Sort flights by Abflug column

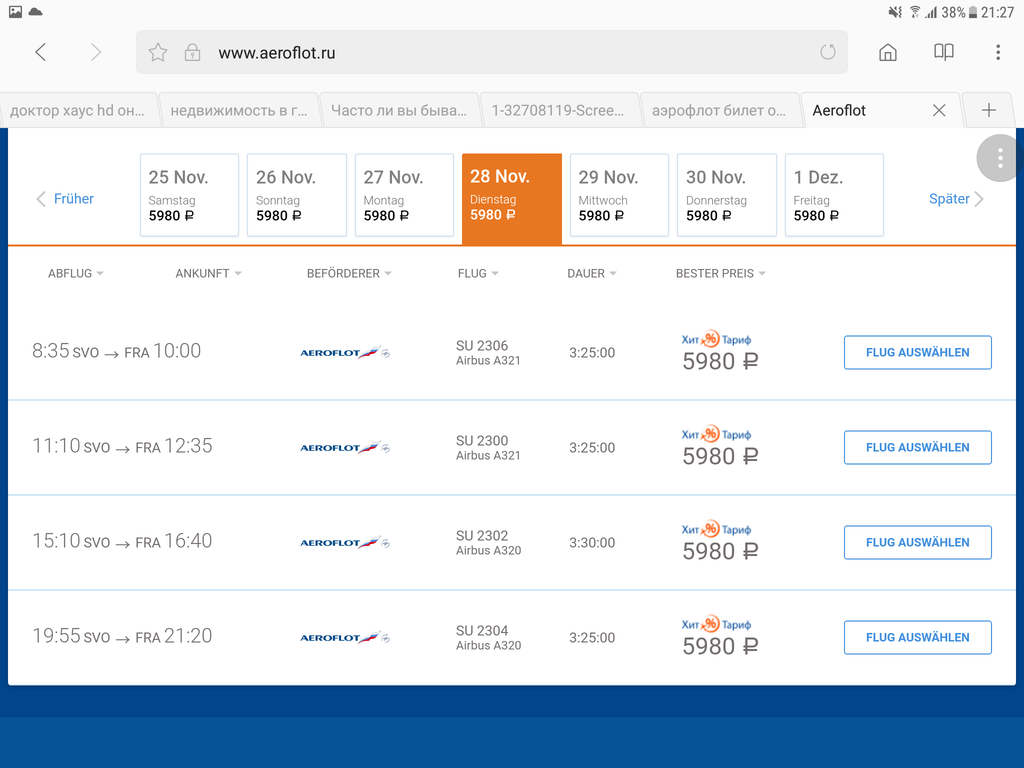[75, 274]
